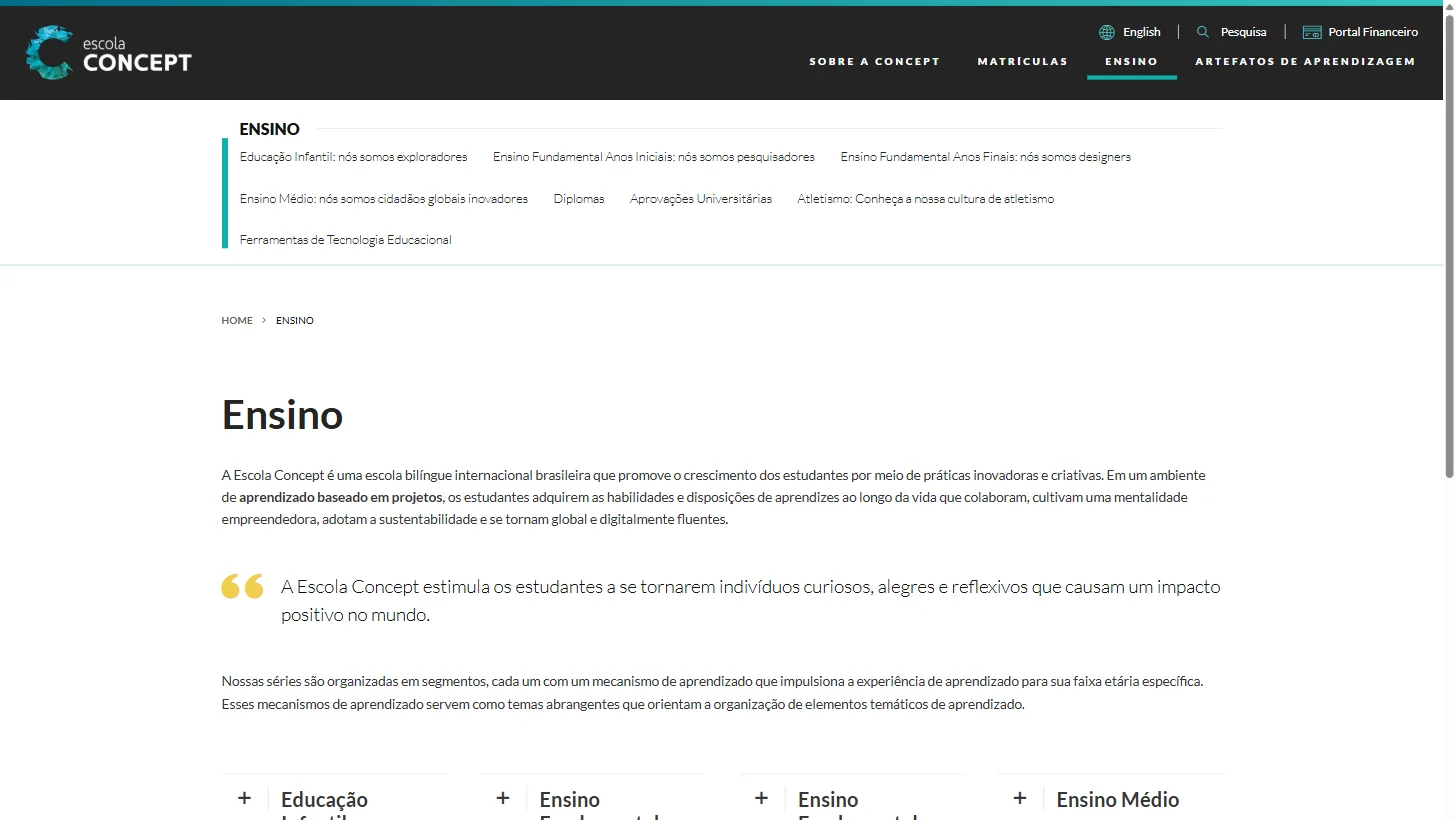Screen dimensions: 1456x820
Task: Expand the Ensino Médio section plus icon
Action: coord(1020,798)
